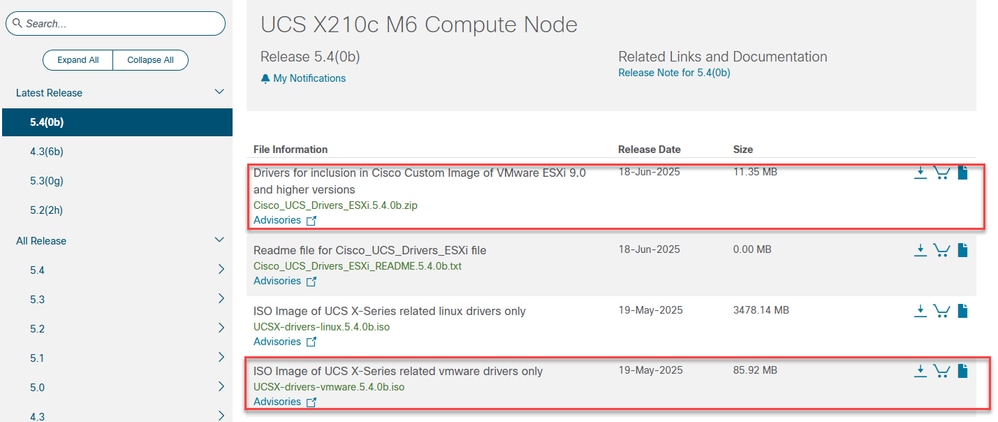Click the UCS X210c M6 Compute Node heading
998x422 pixels.
[419, 25]
